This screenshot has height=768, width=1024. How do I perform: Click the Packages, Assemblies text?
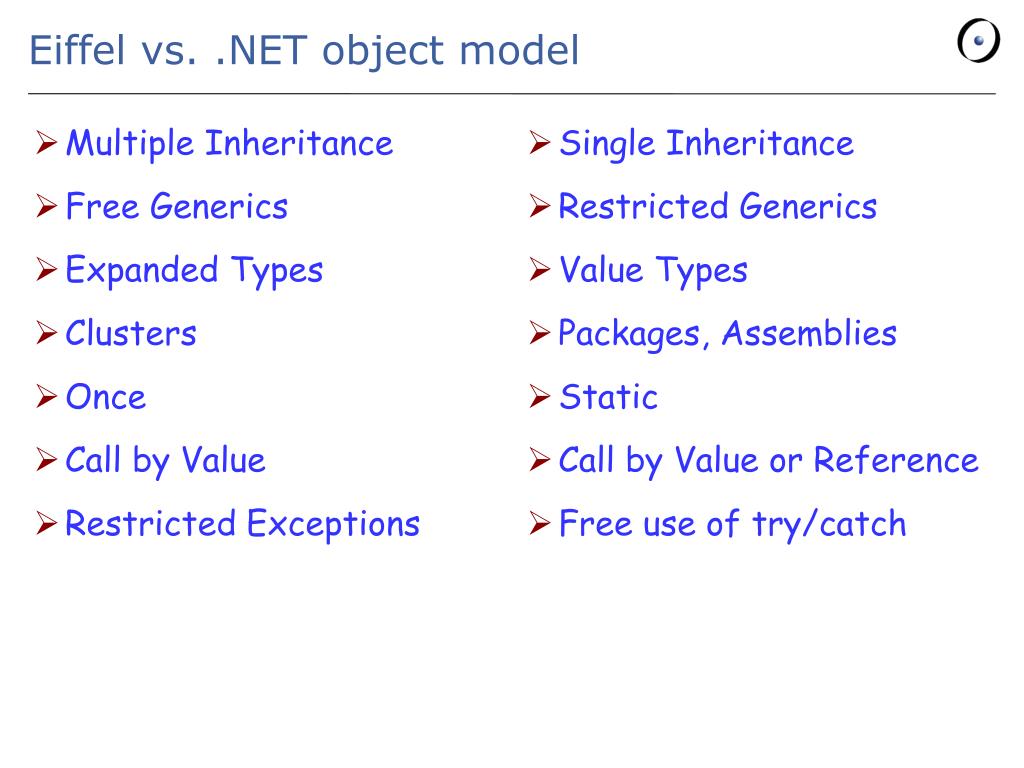[728, 334]
